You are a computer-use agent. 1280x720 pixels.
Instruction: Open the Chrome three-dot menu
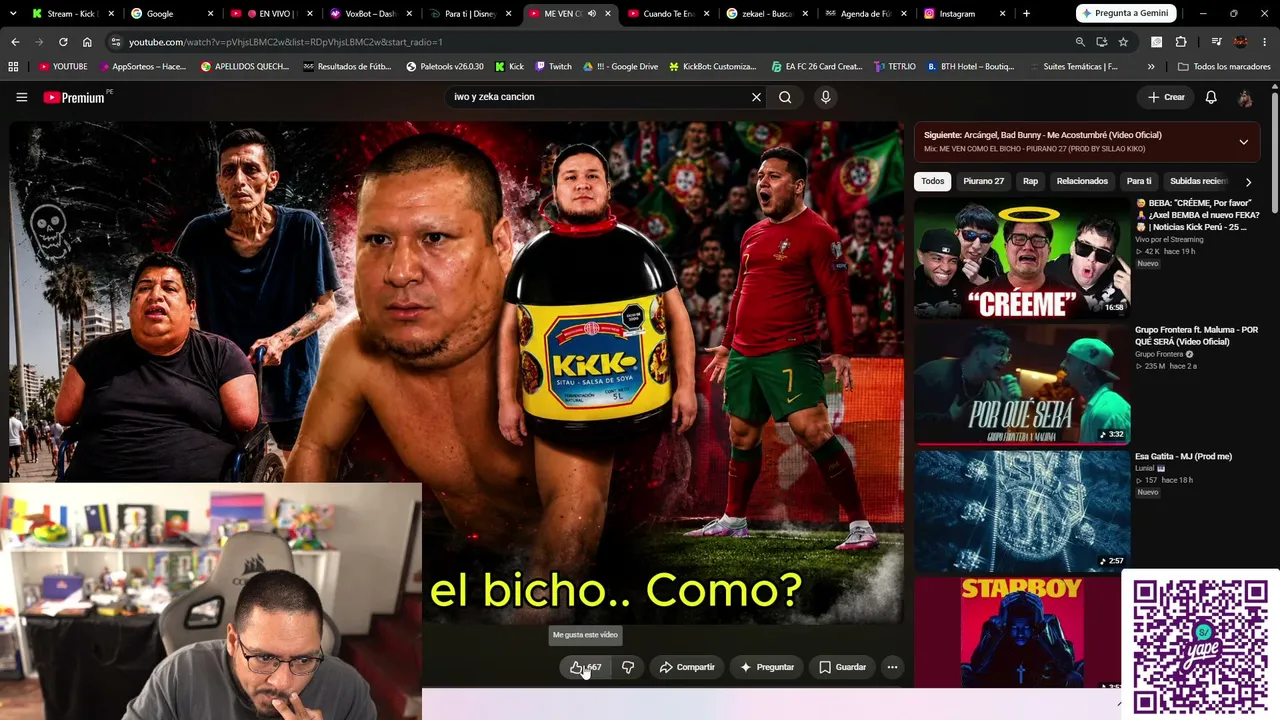tap(1265, 42)
